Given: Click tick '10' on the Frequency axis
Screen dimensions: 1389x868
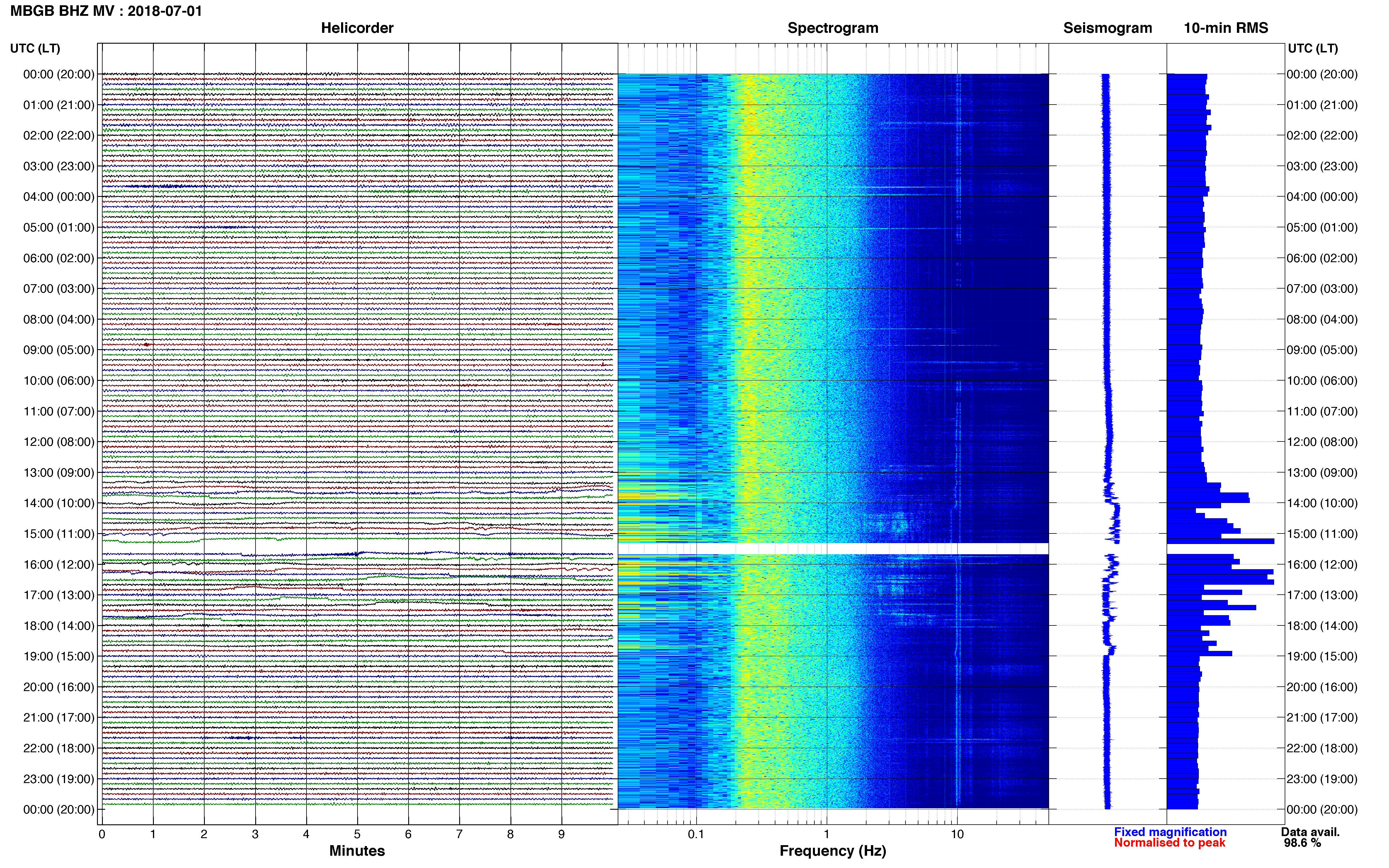Looking at the screenshot, I should (957, 834).
